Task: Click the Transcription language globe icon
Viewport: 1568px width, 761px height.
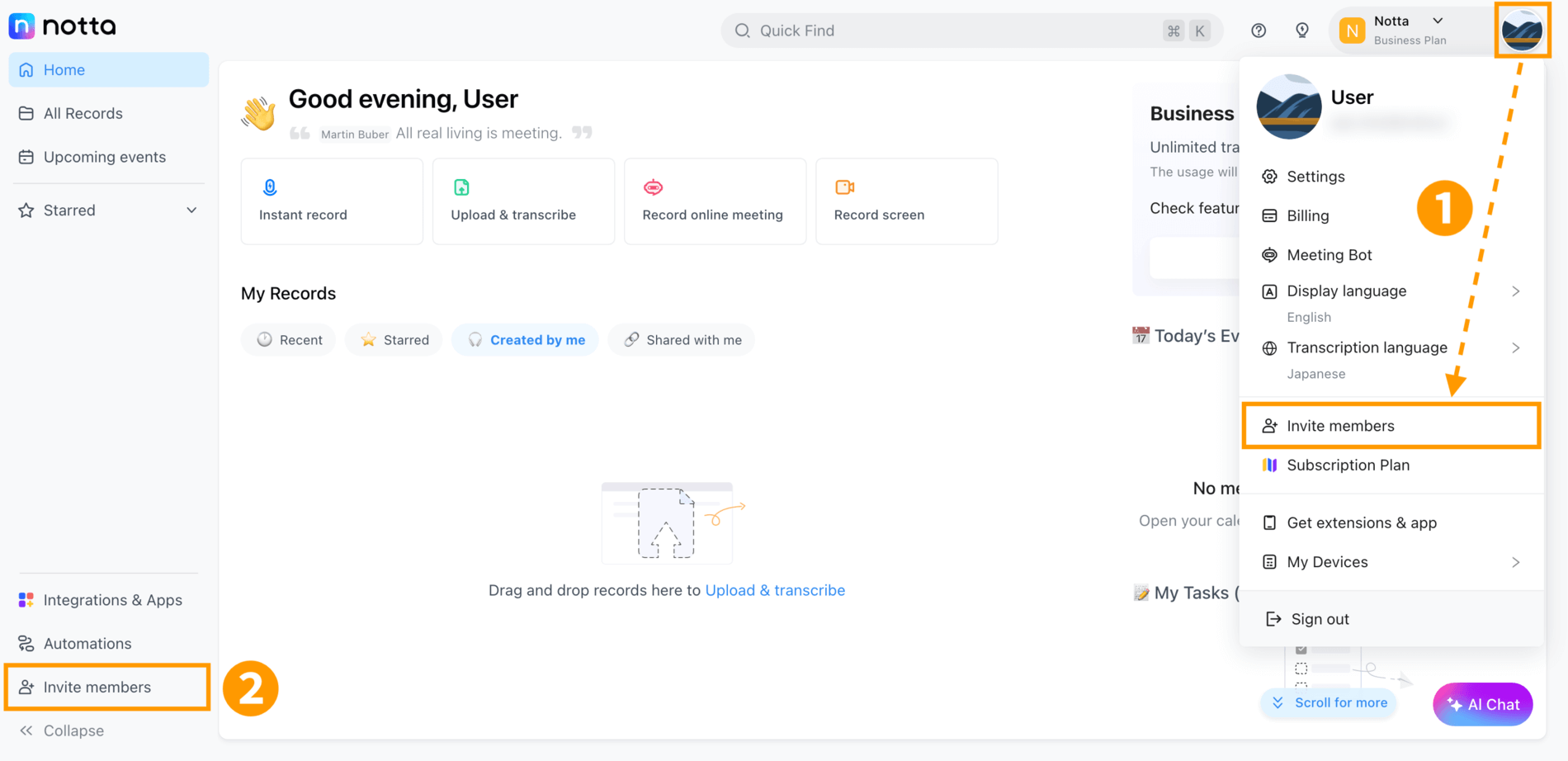Action: pyautogui.click(x=1269, y=348)
